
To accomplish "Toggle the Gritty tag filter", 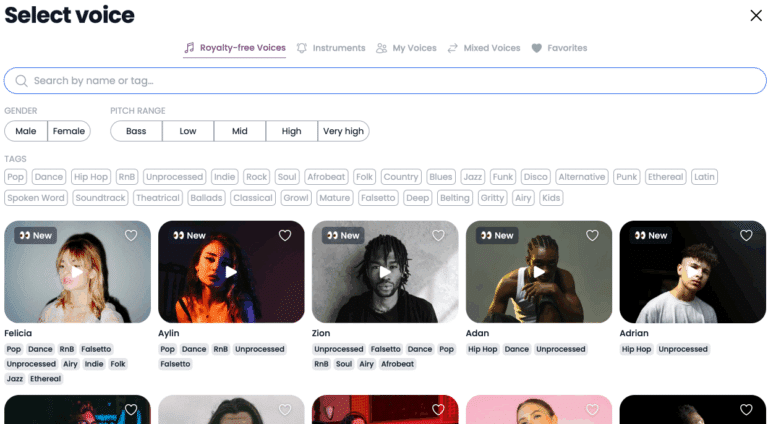I will point(492,198).
